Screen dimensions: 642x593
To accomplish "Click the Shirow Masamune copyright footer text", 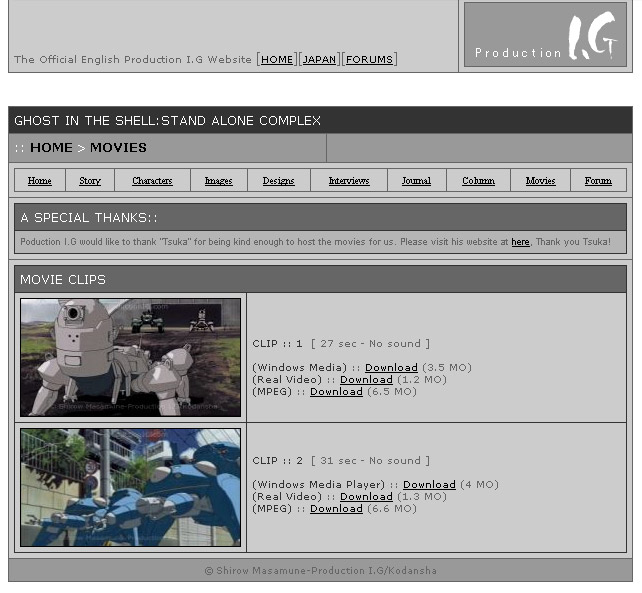I will pyautogui.click(x=321, y=570).
